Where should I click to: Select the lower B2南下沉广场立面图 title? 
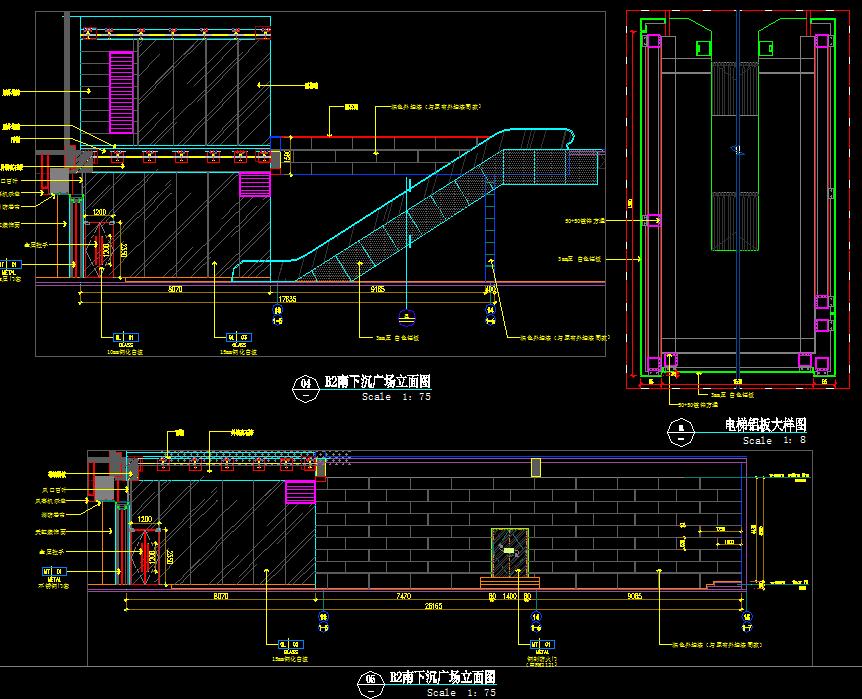[441, 678]
